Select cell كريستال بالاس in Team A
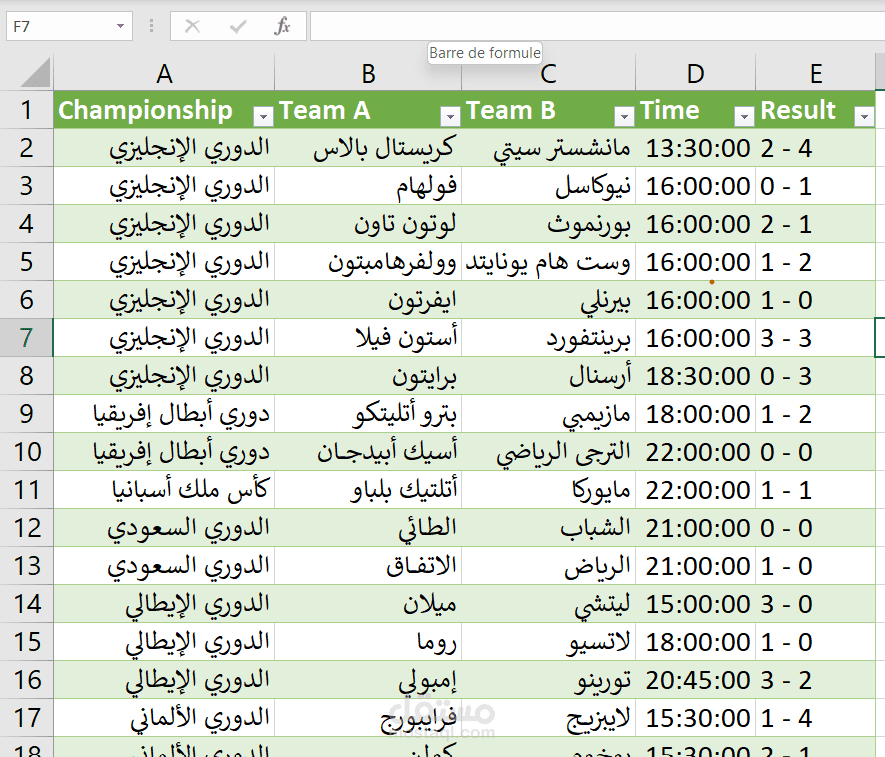 click(368, 148)
